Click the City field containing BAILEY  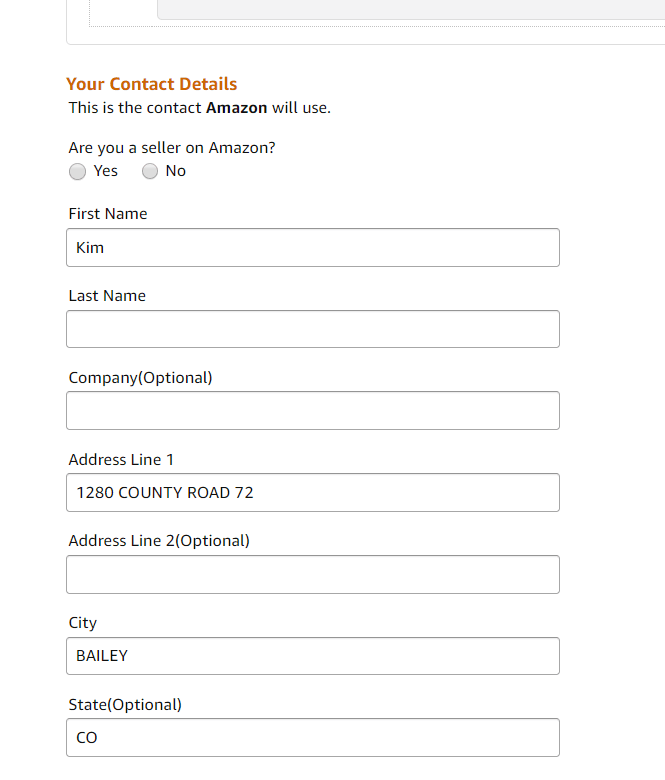coord(312,656)
